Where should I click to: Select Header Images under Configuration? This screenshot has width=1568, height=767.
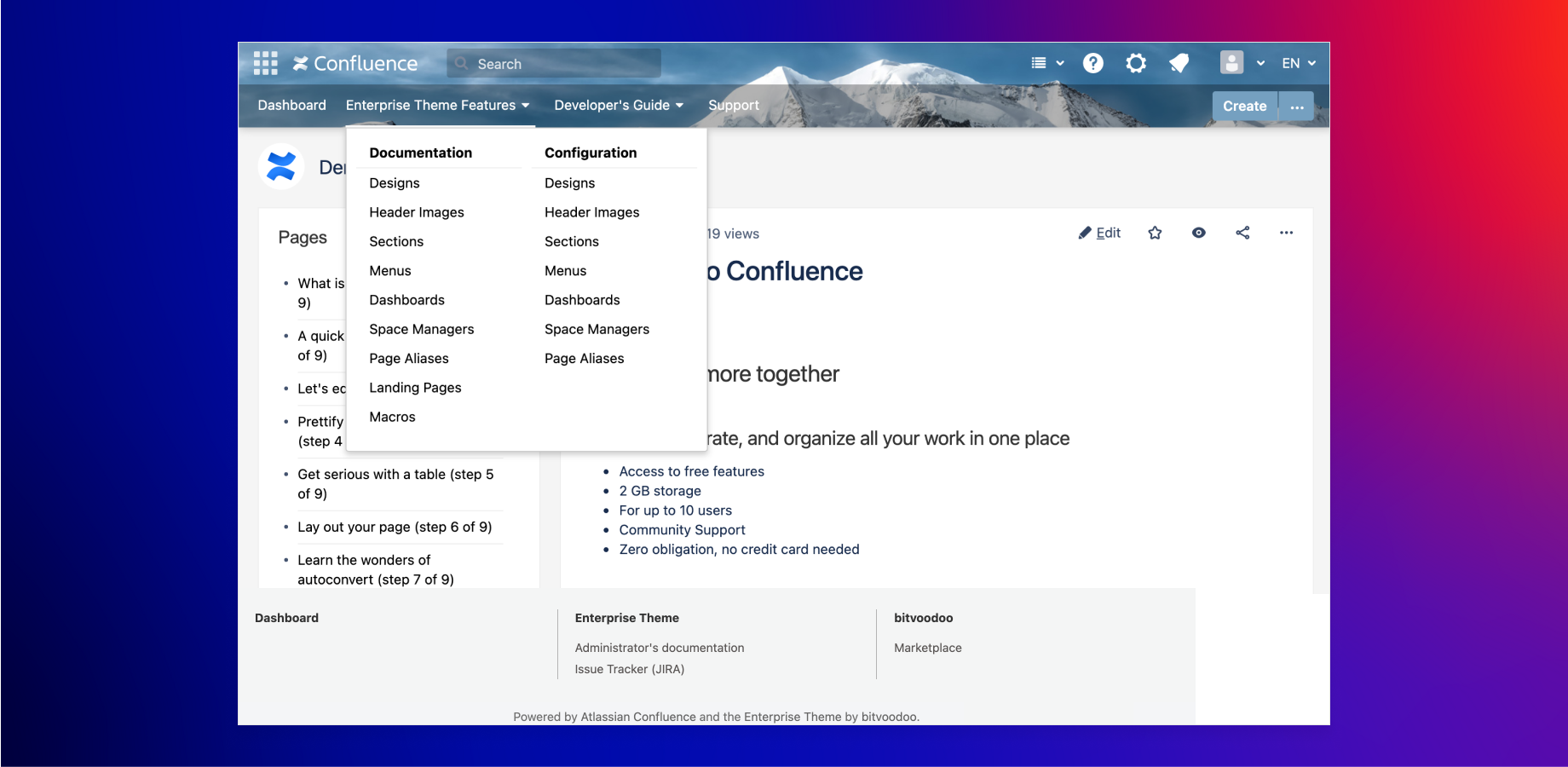click(x=592, y=212)
